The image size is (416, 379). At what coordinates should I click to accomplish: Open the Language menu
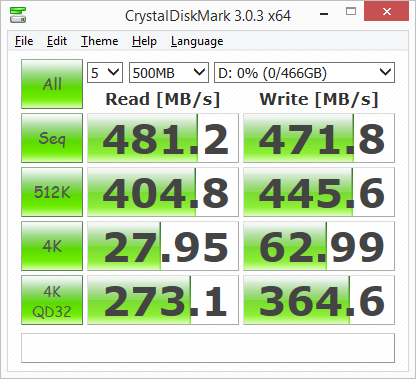tap(197, 41)
